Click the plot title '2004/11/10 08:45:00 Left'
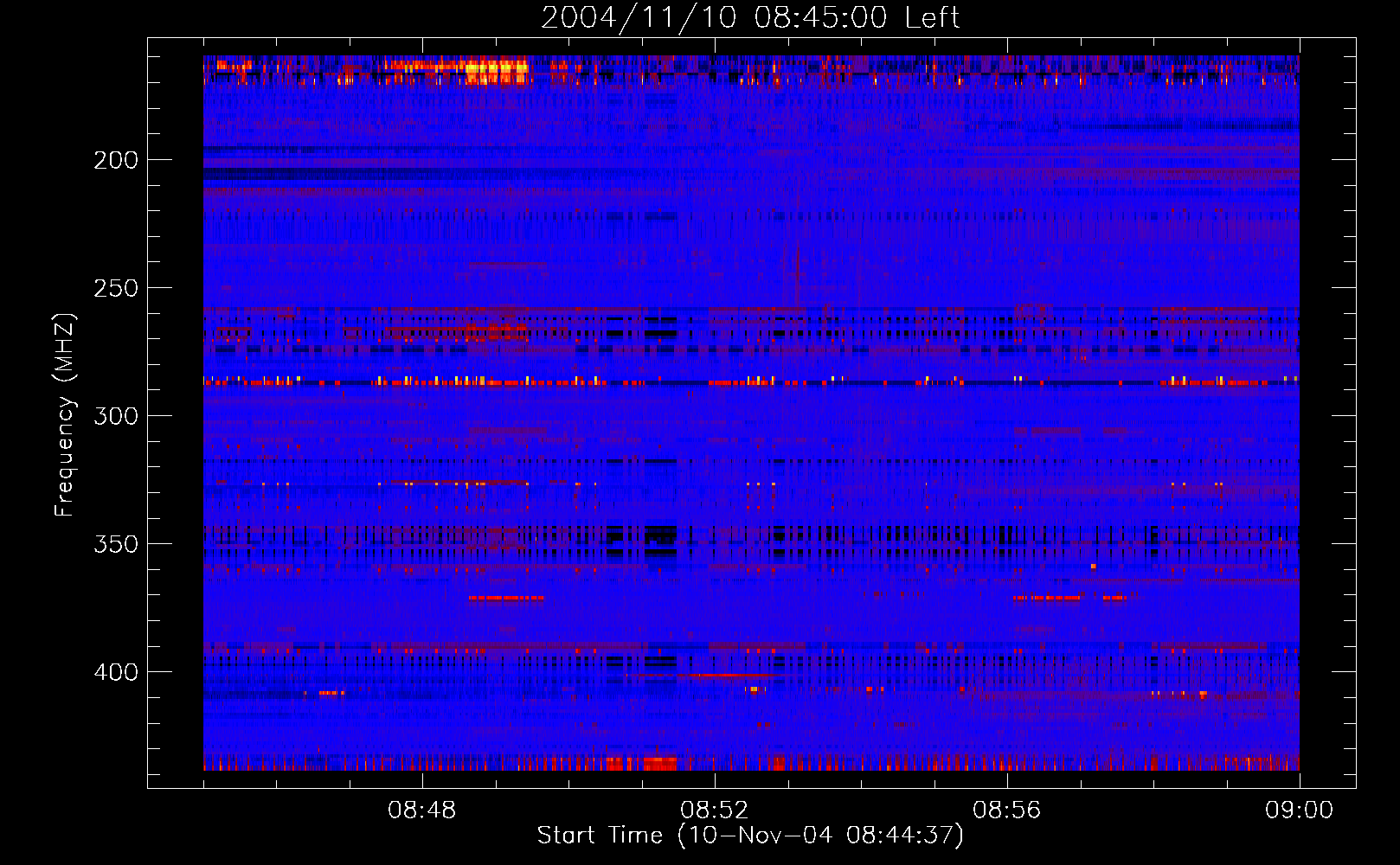The height and width of the screenshot is (865, 1400). point(750,17)
